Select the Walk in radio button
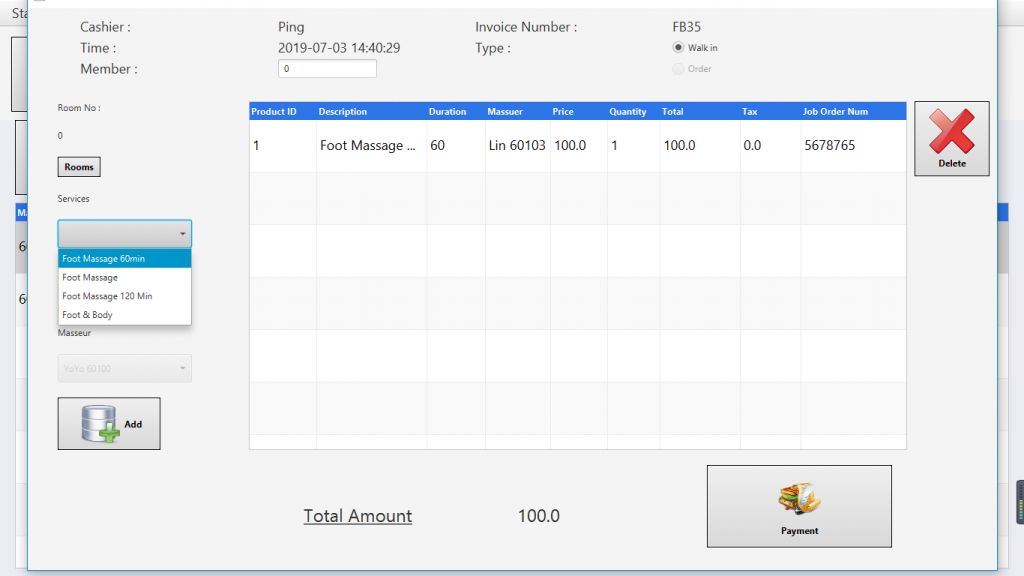 point(679,47)
